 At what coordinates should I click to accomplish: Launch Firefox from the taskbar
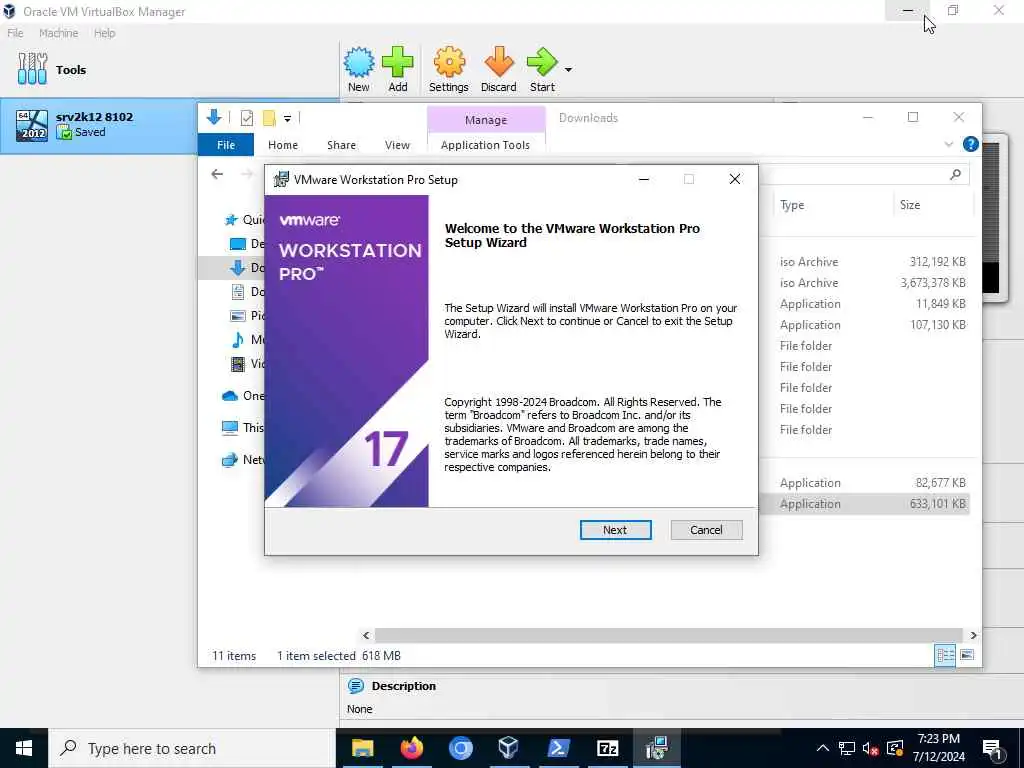(x=411, y=748)
